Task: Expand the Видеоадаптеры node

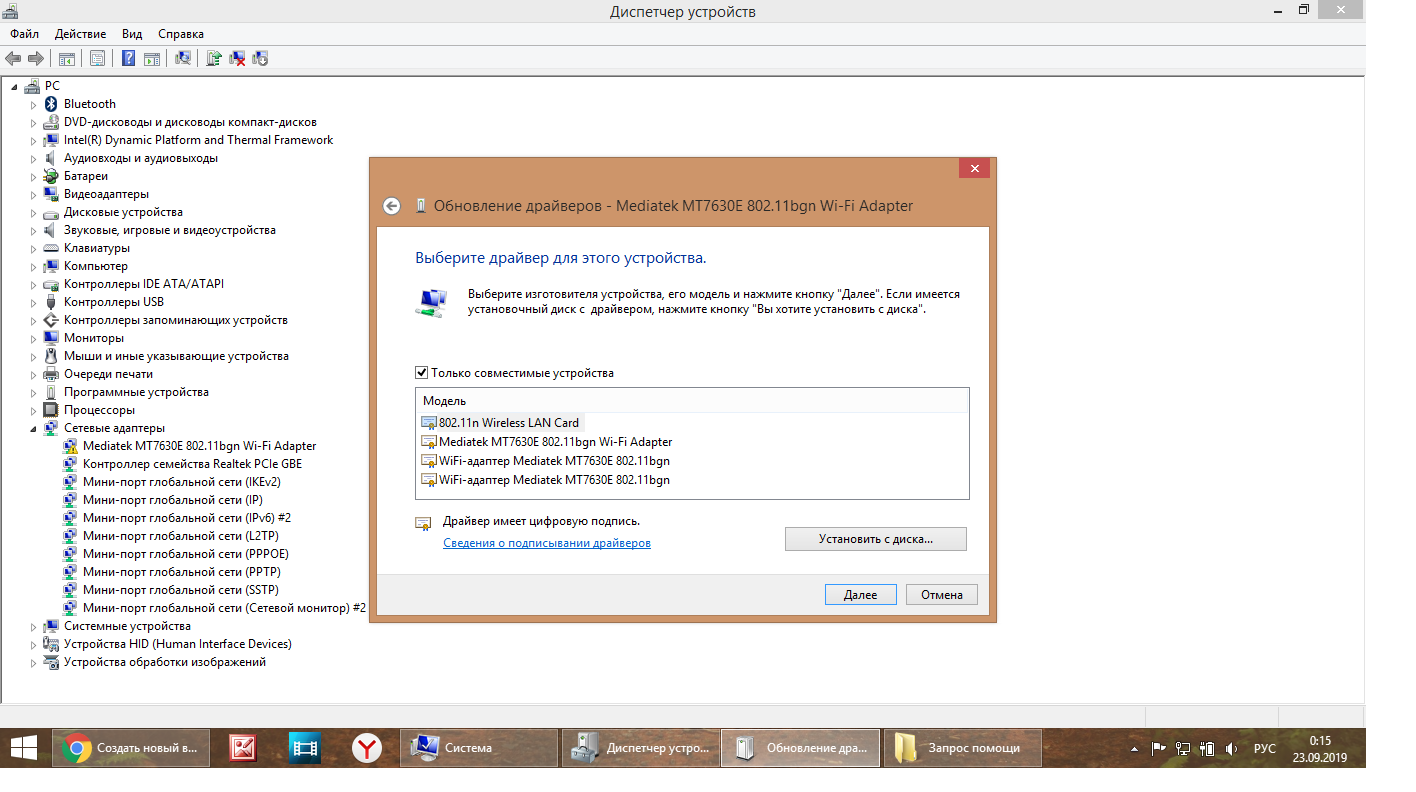Action: click(x=33, y=194)
